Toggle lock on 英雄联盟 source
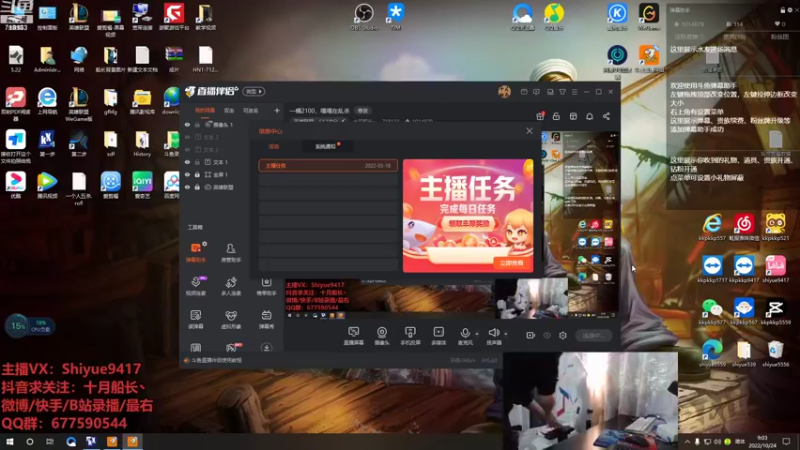 point(197,187)
